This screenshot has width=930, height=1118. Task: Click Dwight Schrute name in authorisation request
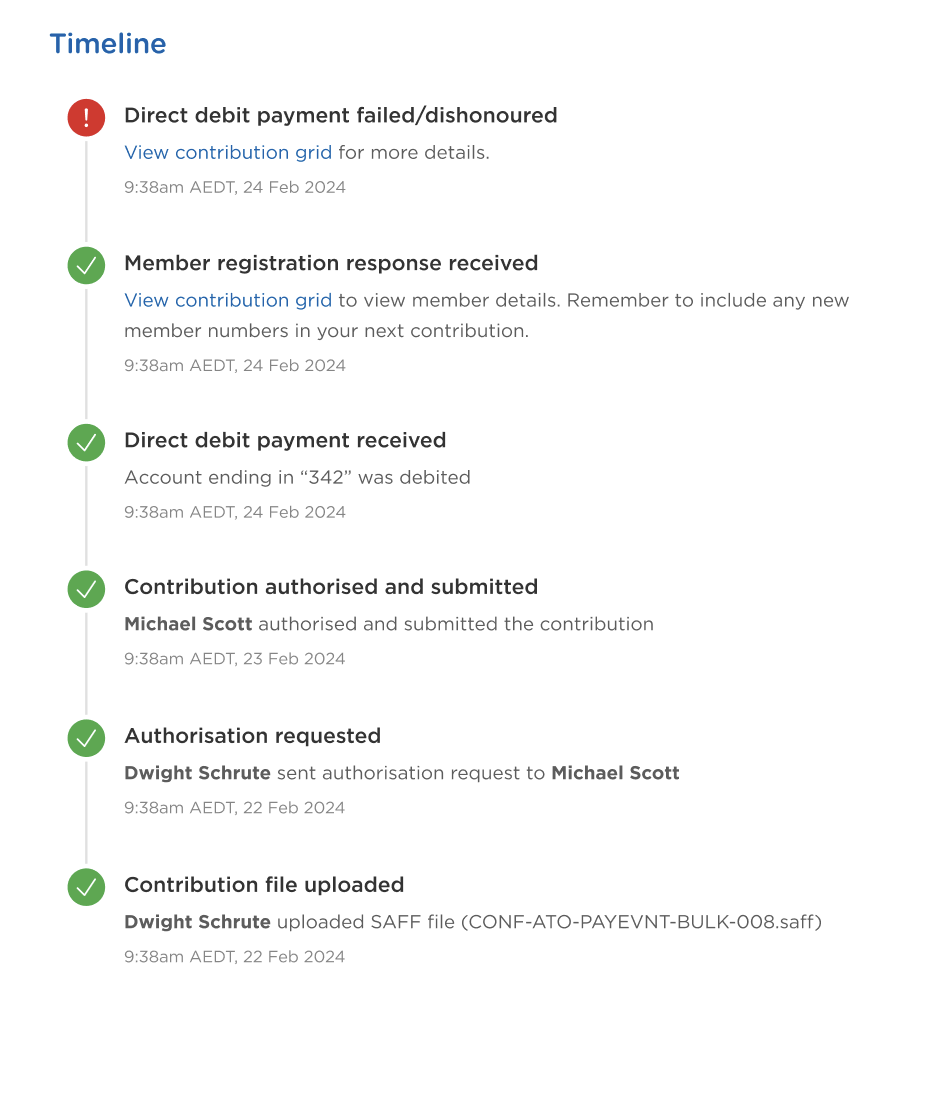coord(198,773)
